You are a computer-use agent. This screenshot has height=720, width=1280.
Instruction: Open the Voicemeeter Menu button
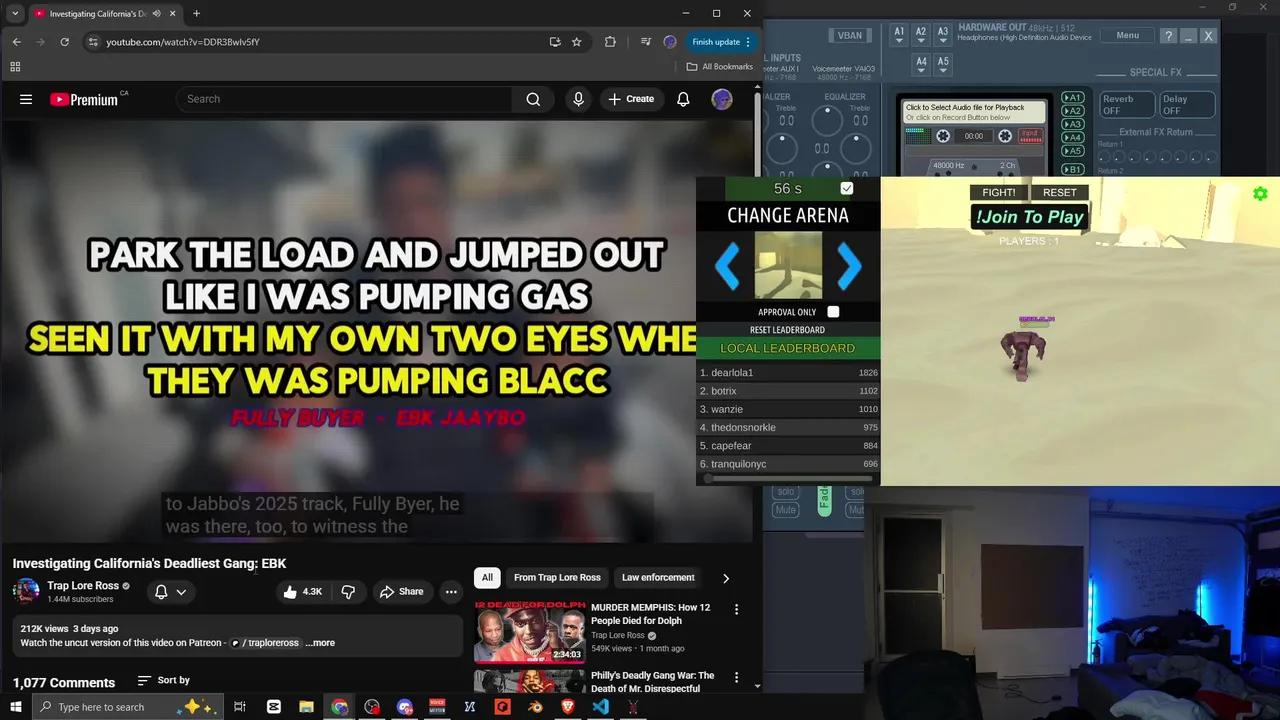coord(1127,35)
